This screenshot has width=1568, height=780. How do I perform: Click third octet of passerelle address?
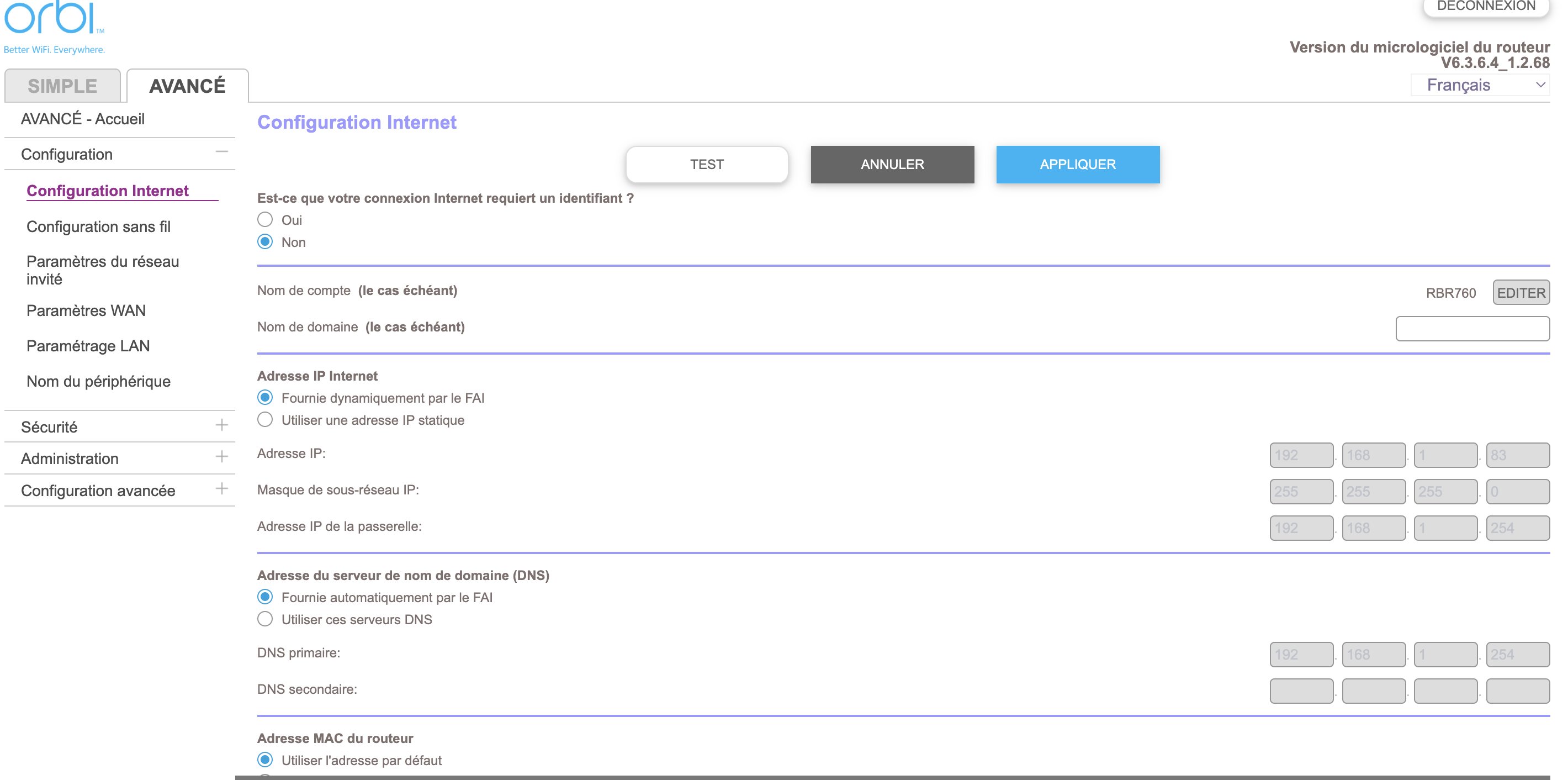click(x=1445, y=528)
